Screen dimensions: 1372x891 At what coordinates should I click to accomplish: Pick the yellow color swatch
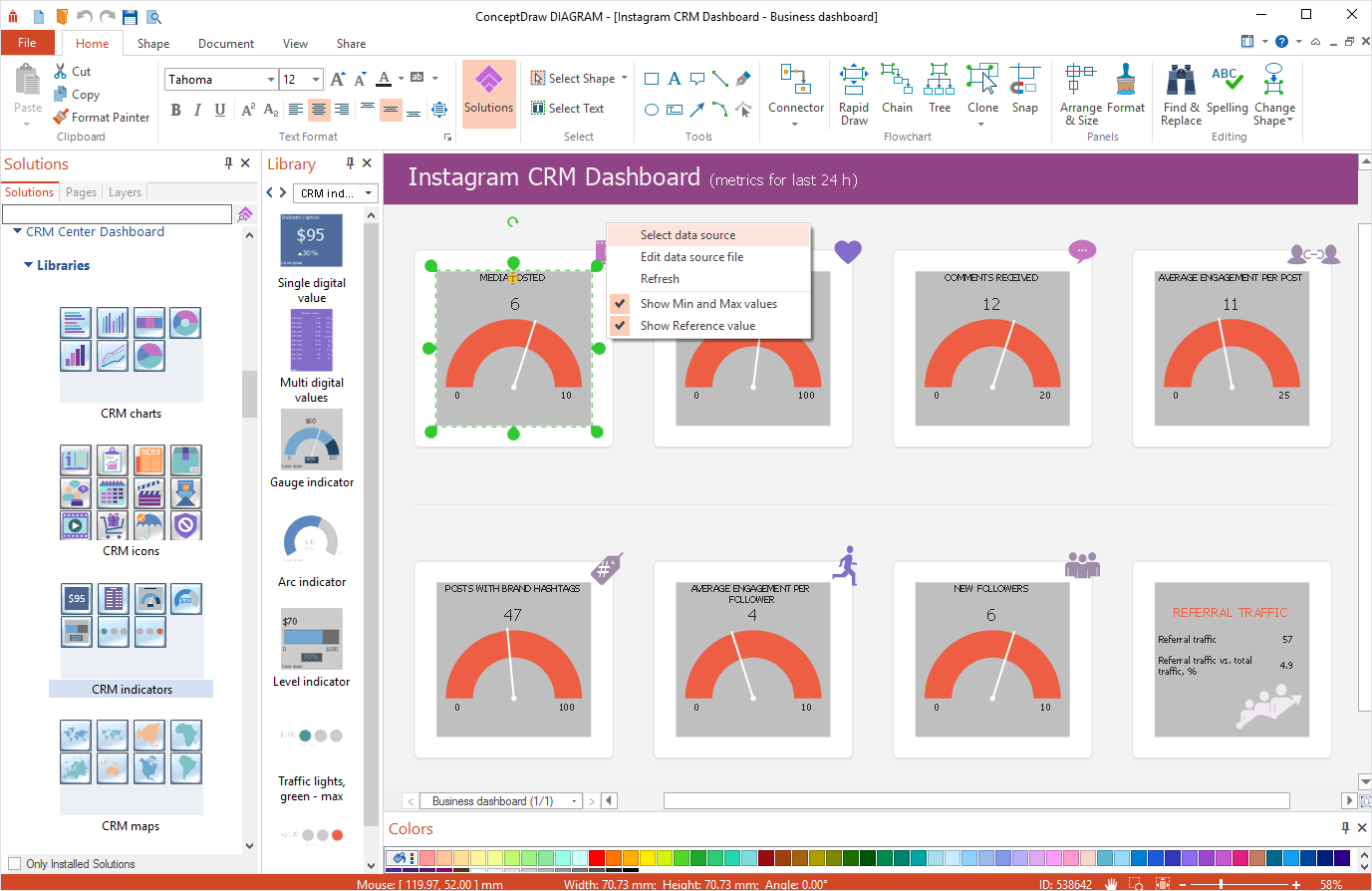[x=647, y=858]
